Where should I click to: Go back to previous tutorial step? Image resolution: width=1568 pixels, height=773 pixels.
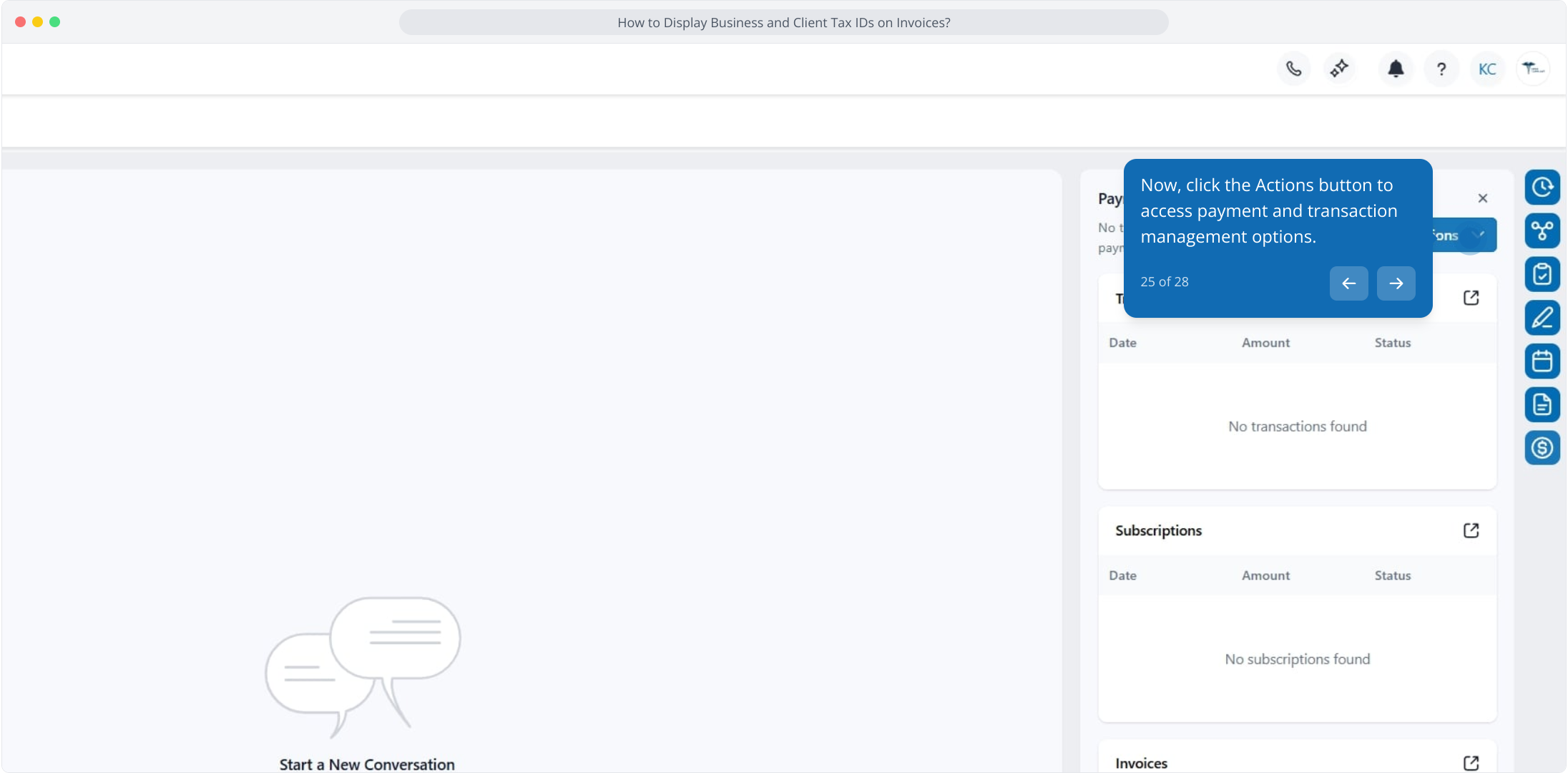(1348, 283)
